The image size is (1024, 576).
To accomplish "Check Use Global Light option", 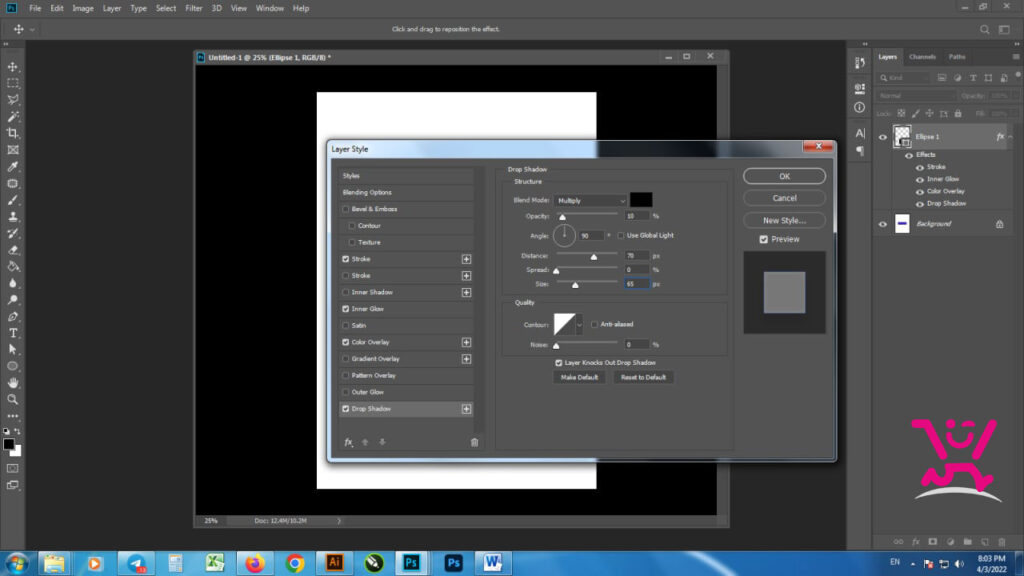I will click(x=620, y=235).
